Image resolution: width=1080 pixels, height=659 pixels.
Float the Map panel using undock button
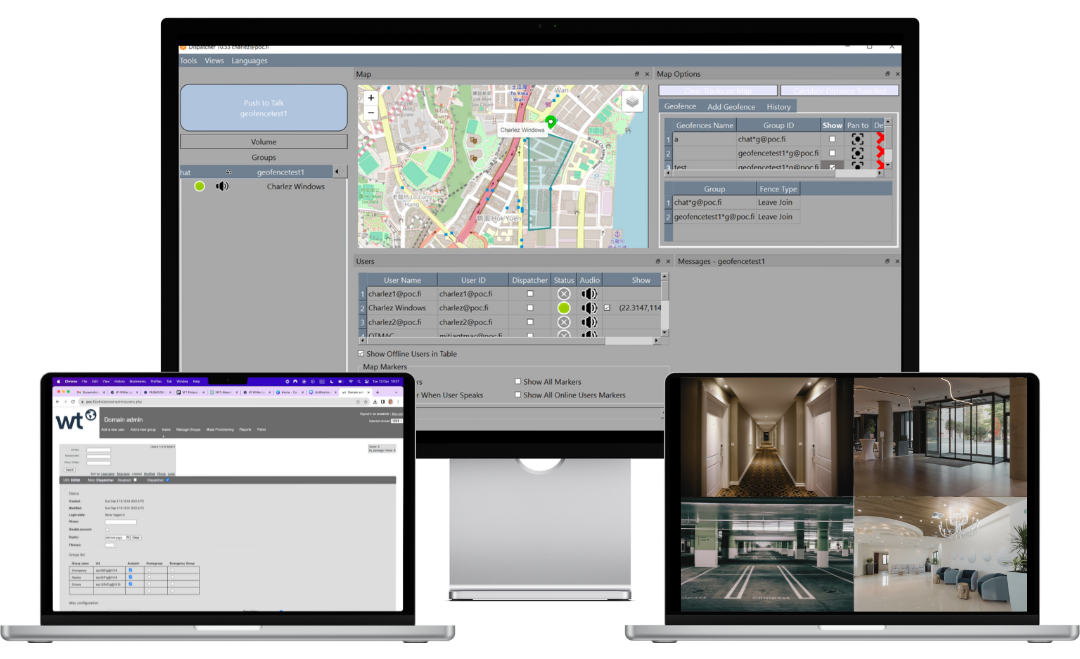click(x=636, y=74)
